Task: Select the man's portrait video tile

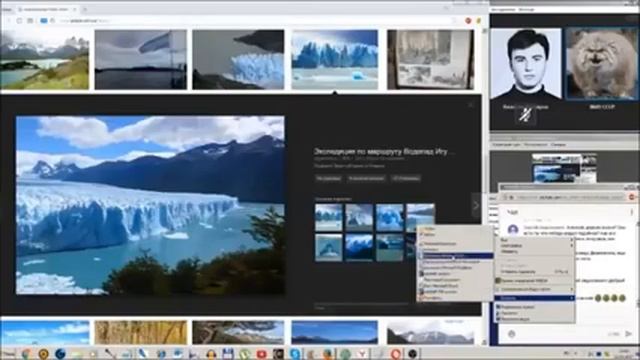Action: click(x=526, y=64)
